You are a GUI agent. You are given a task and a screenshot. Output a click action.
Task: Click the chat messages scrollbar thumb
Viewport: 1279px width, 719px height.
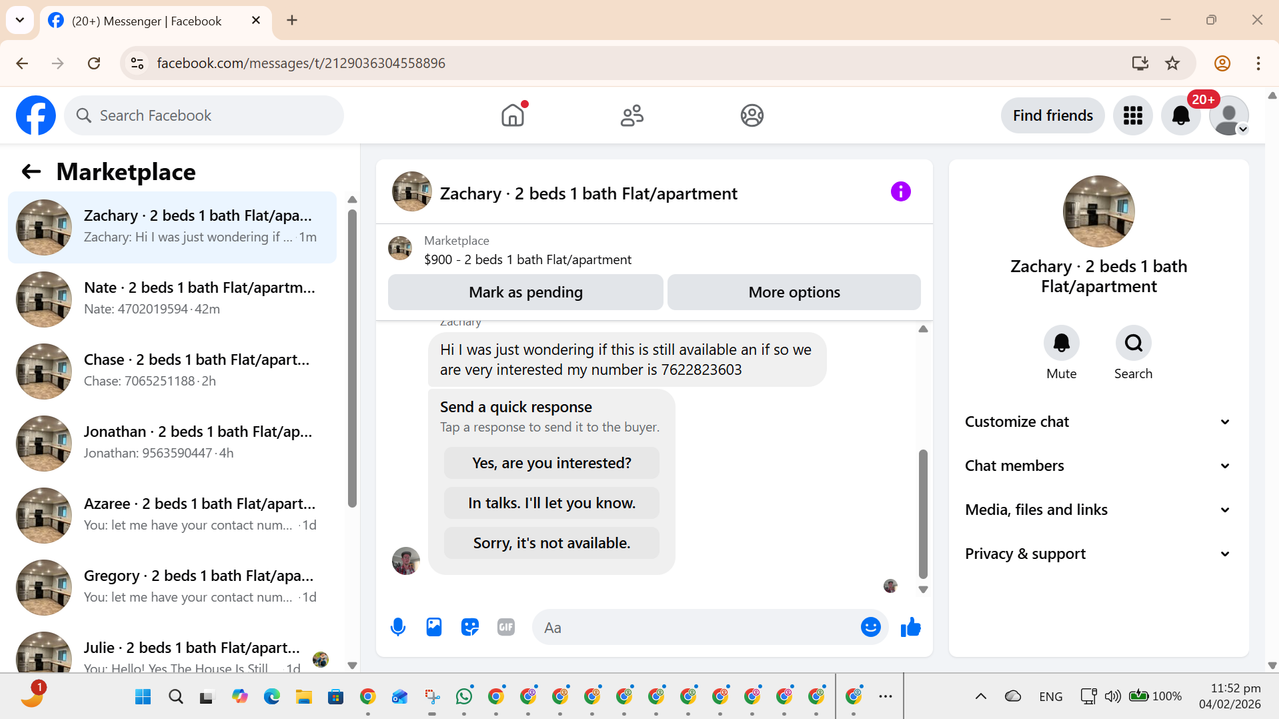click(x=923, y=514)
